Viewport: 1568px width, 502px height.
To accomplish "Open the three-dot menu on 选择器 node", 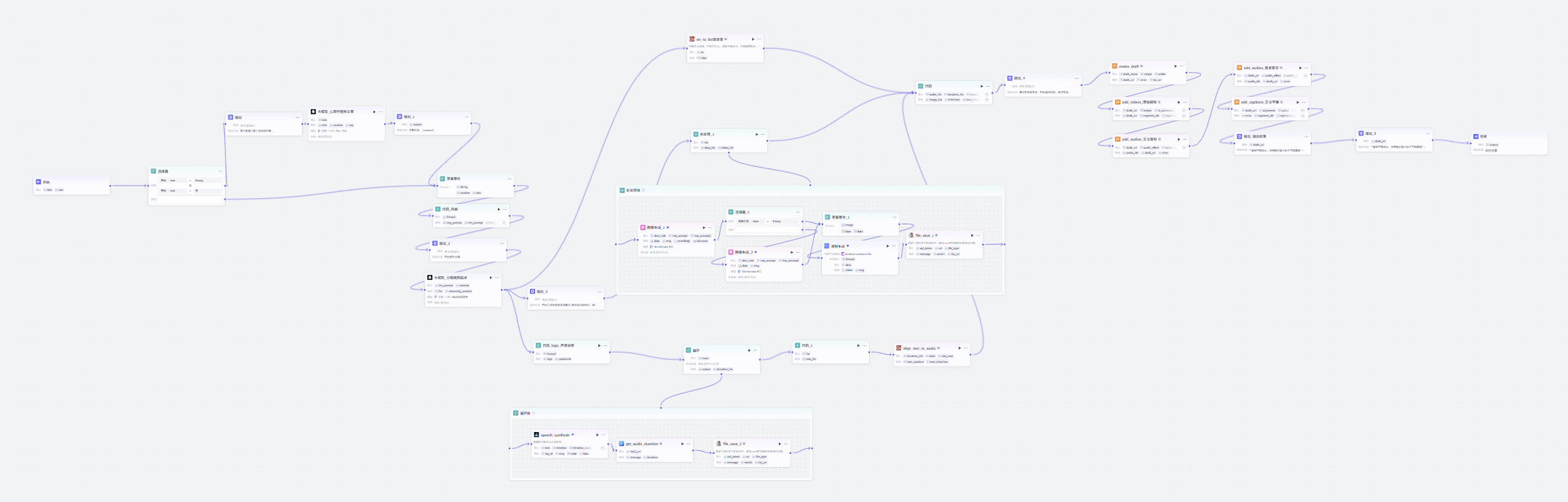I will pyautogui.click(x=221, y=171).
